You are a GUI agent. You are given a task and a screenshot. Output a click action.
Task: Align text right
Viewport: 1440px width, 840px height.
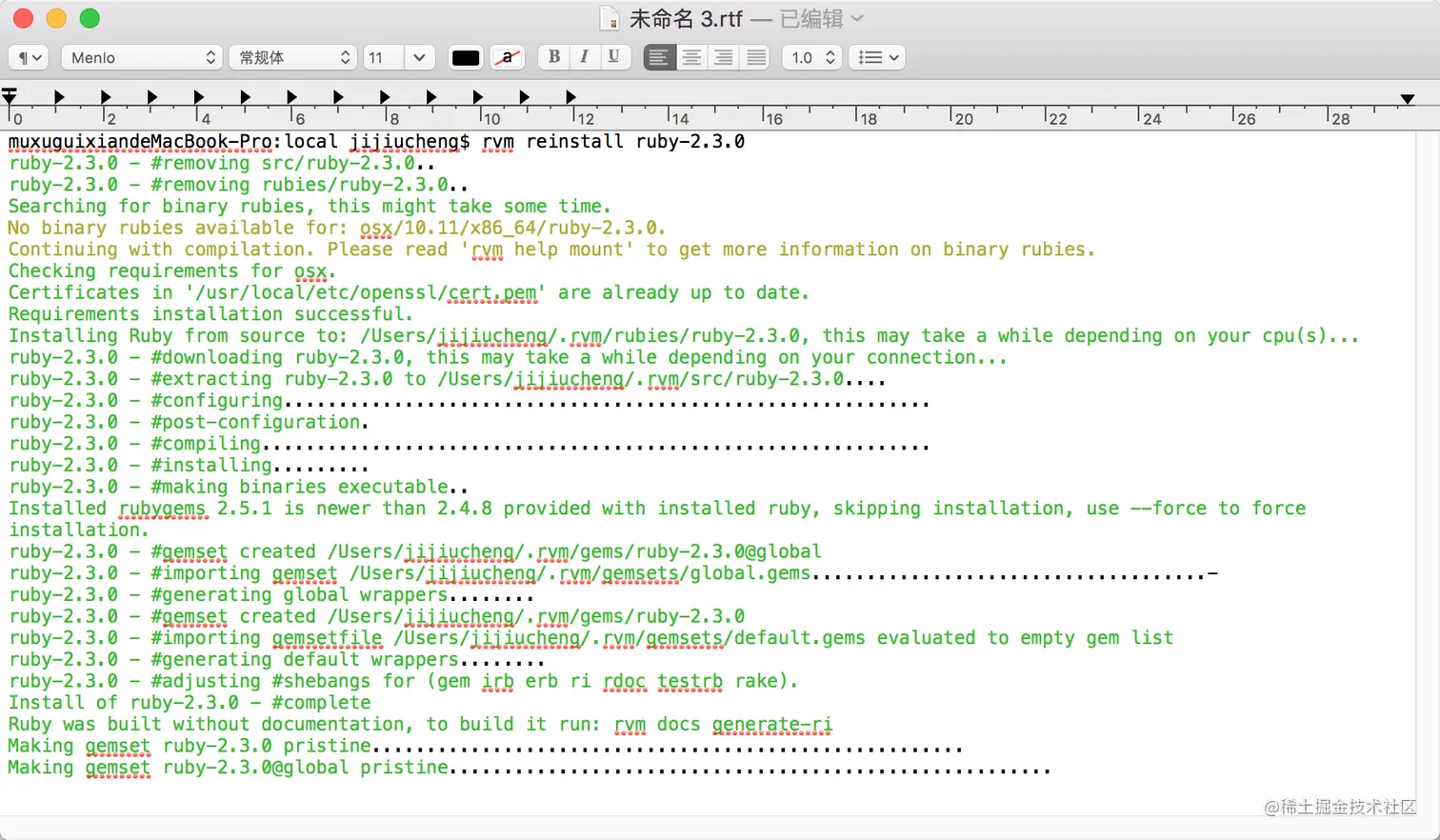tap(724, 58)
